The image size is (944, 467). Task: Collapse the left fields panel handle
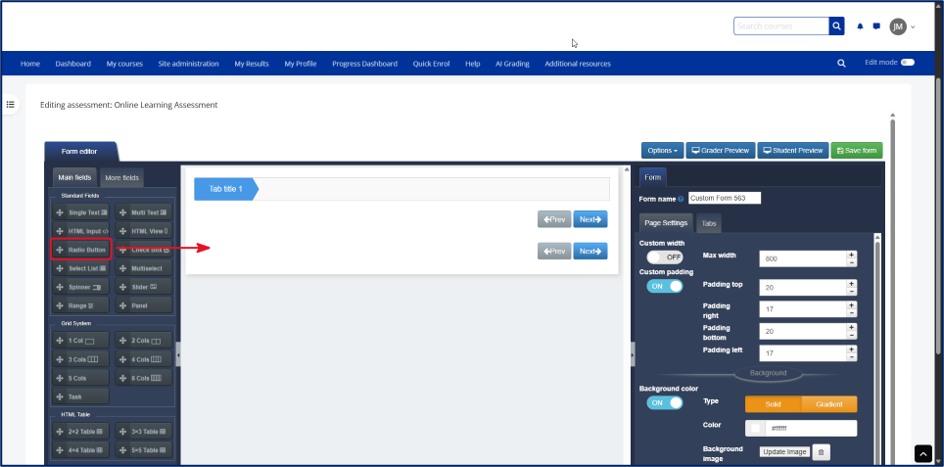click(x=178, y=355)
